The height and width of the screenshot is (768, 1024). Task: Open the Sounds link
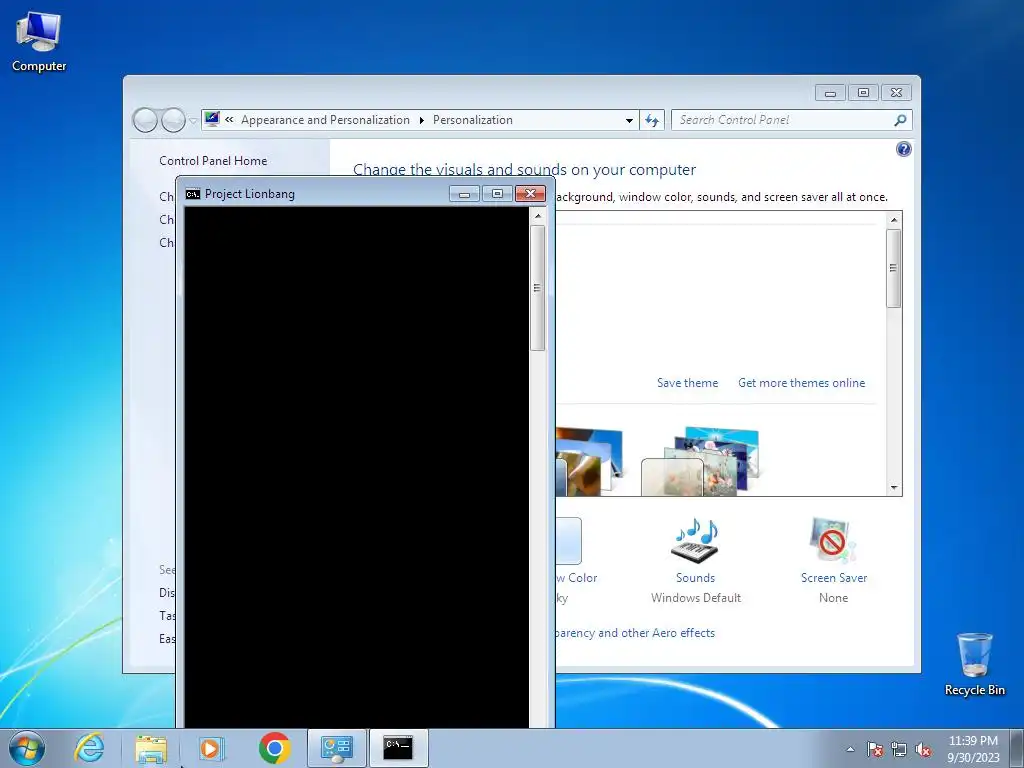coord(696,578)
